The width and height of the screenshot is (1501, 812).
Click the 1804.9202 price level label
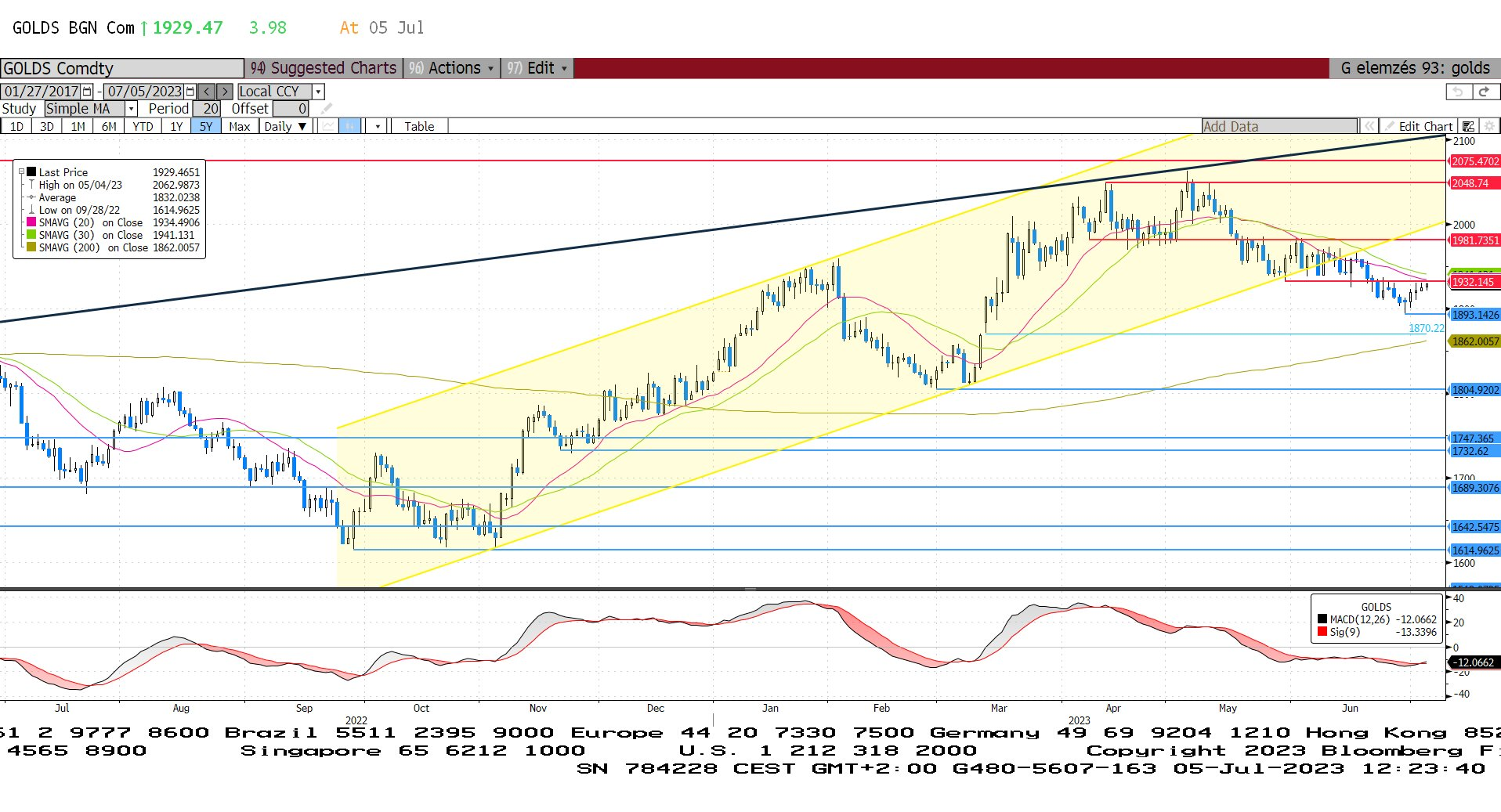[1475, 390]
